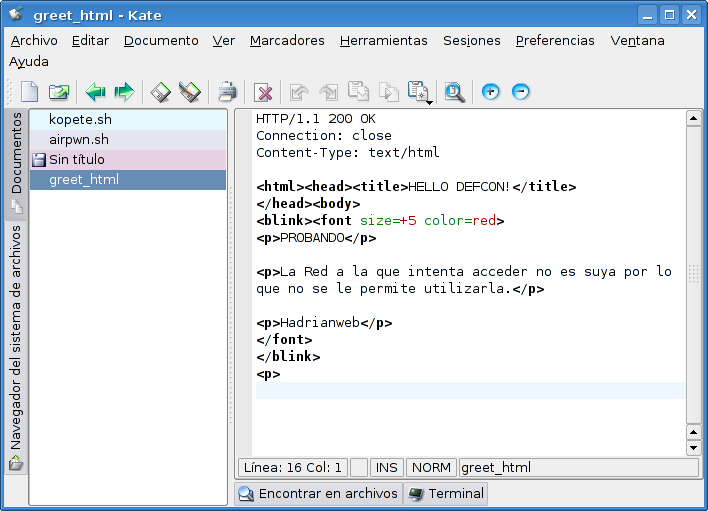Image resolution: width=708 pixels, height=511 pixels.
Task: Close the document with the red X icon
Action: (263, 92)
